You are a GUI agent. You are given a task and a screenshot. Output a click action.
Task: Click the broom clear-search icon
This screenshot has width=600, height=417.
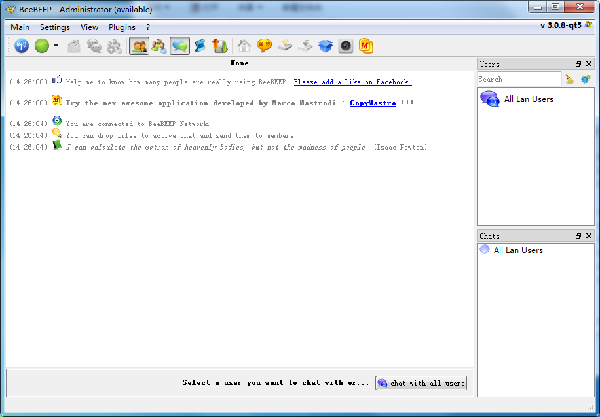pos(569,79)
